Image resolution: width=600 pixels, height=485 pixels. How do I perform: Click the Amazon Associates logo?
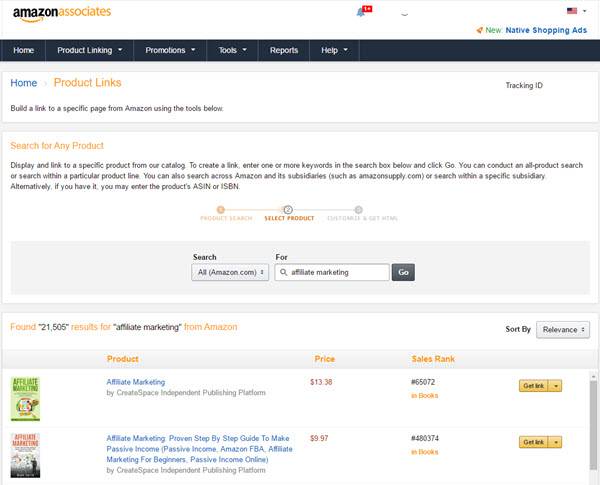point(62,13)
